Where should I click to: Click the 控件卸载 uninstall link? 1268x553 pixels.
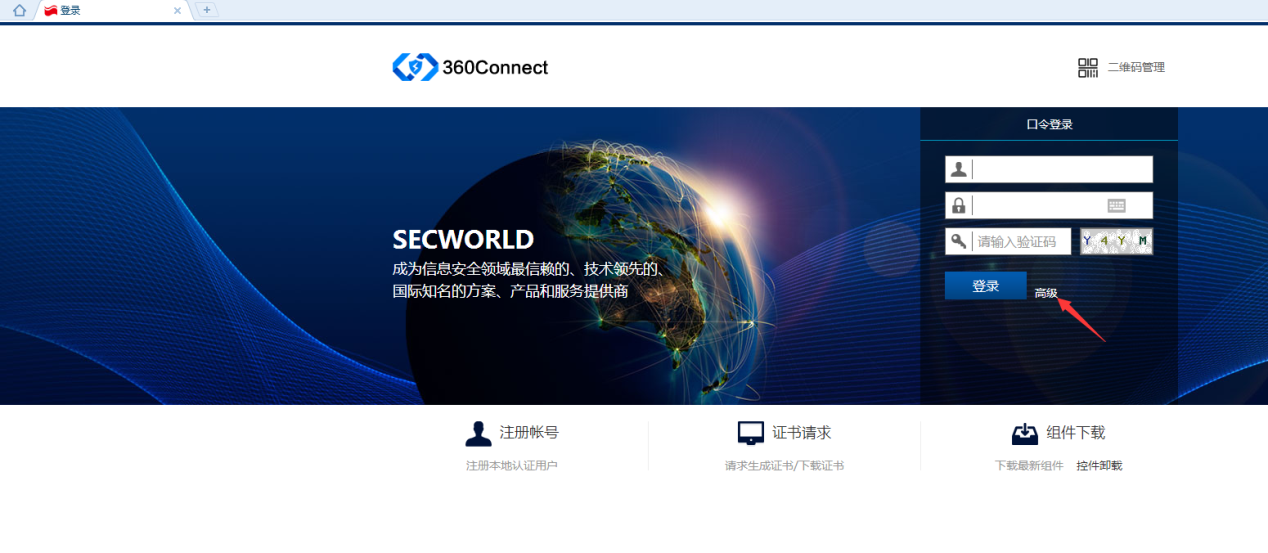pyautogui.click(x=1099, y=466)
